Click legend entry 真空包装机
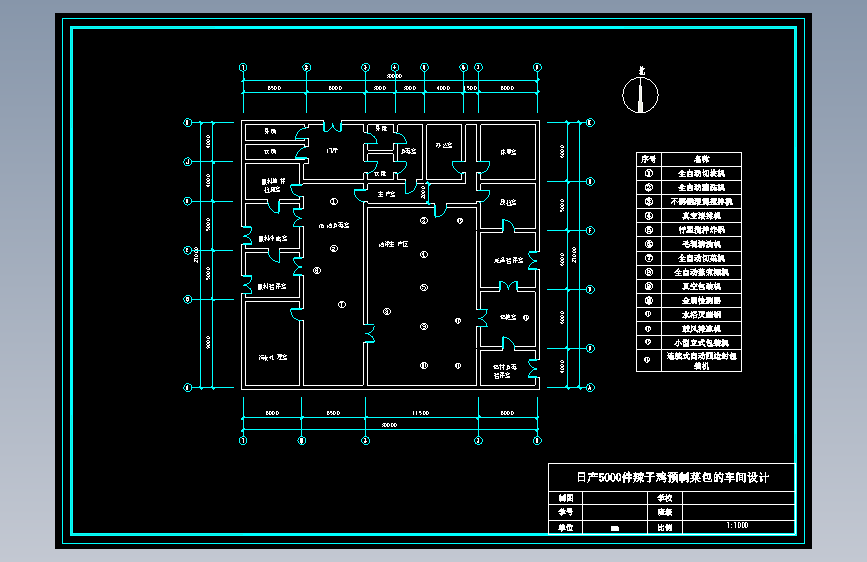The width and height of the screenshot is (867, 562). click(701, 287)
